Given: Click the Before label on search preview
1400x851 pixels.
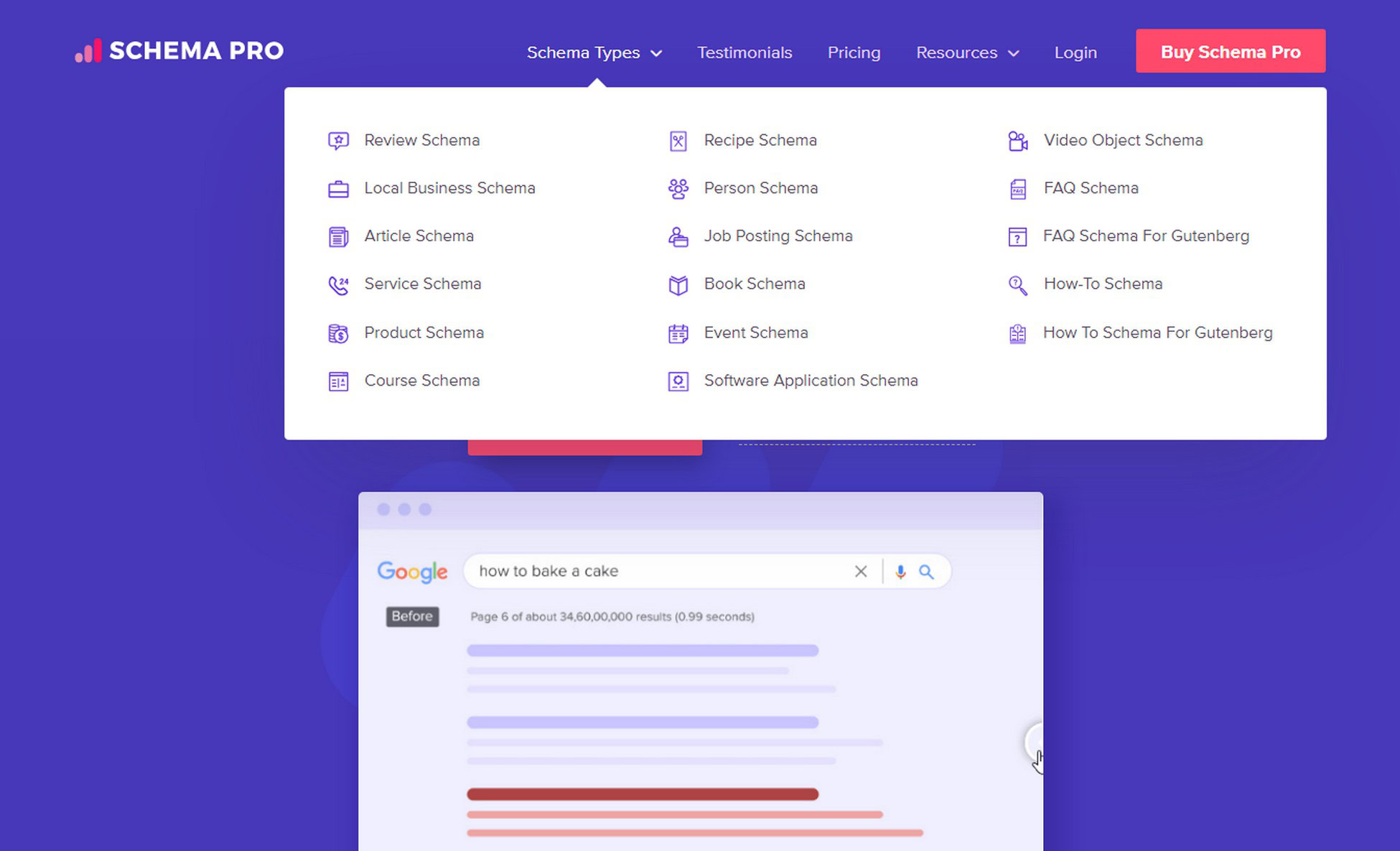Looking at the screenshot, I should coord(410,617).
